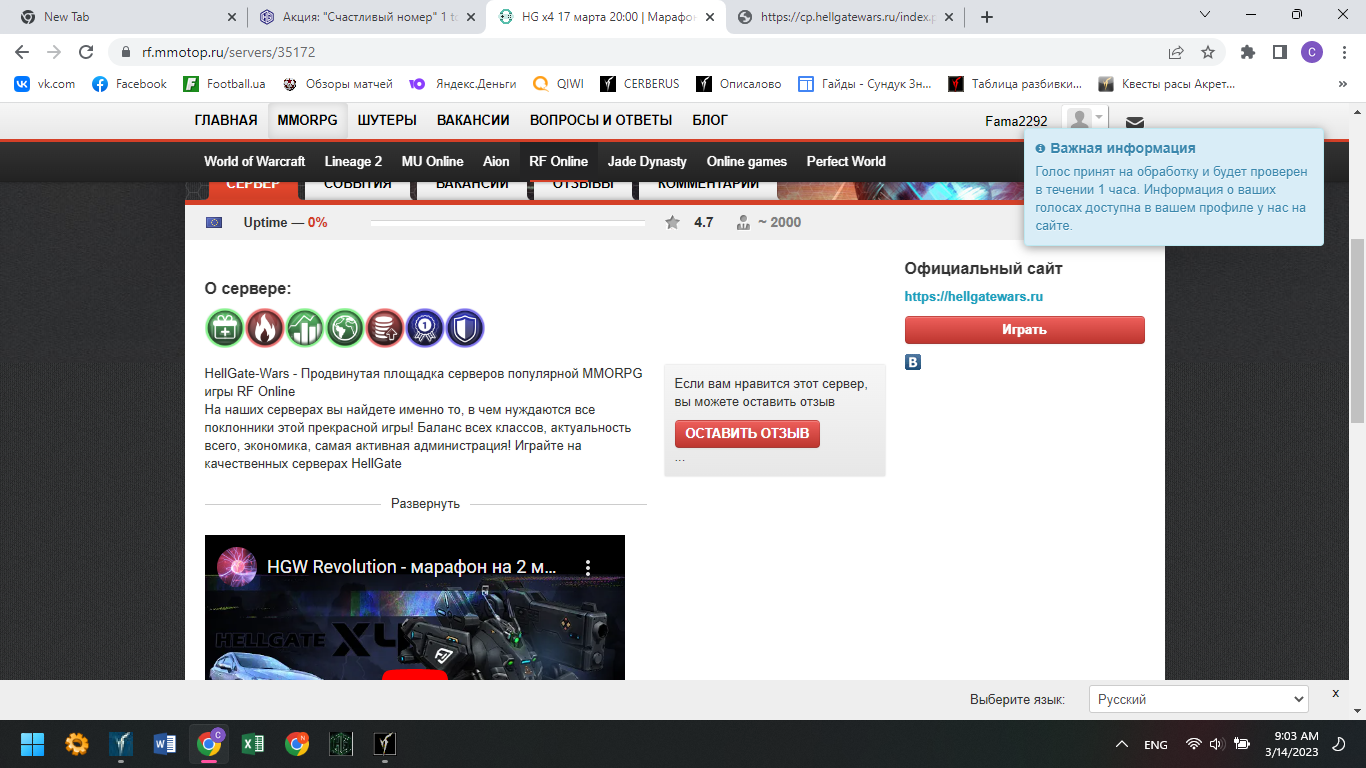Open the browser share page icon

(1176, 52)
